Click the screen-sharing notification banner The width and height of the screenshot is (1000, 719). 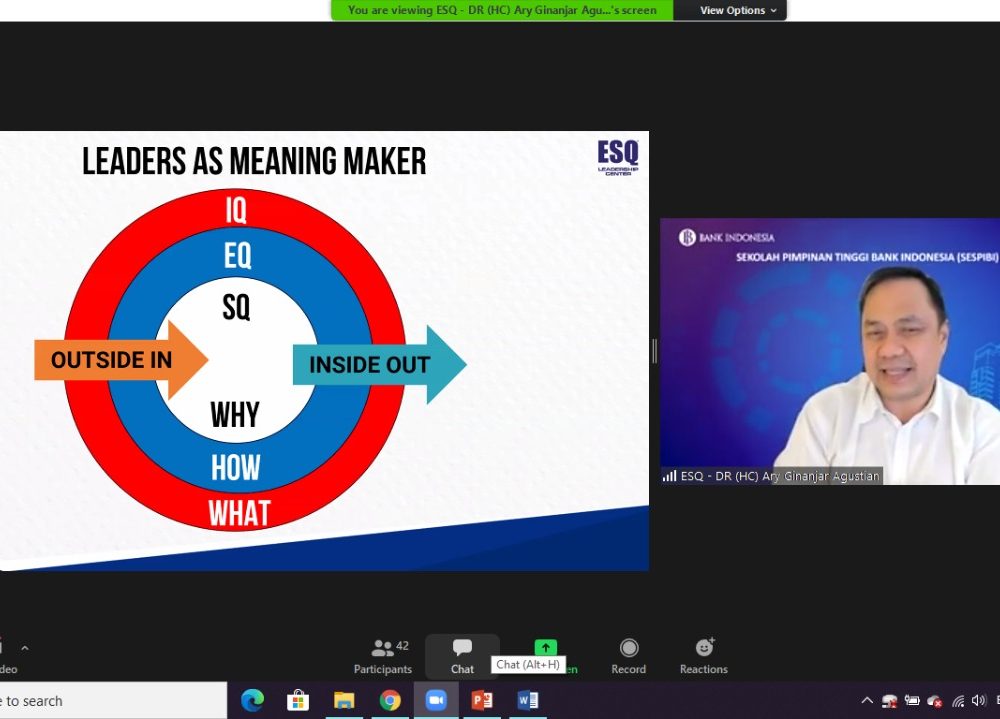(502, 10)
